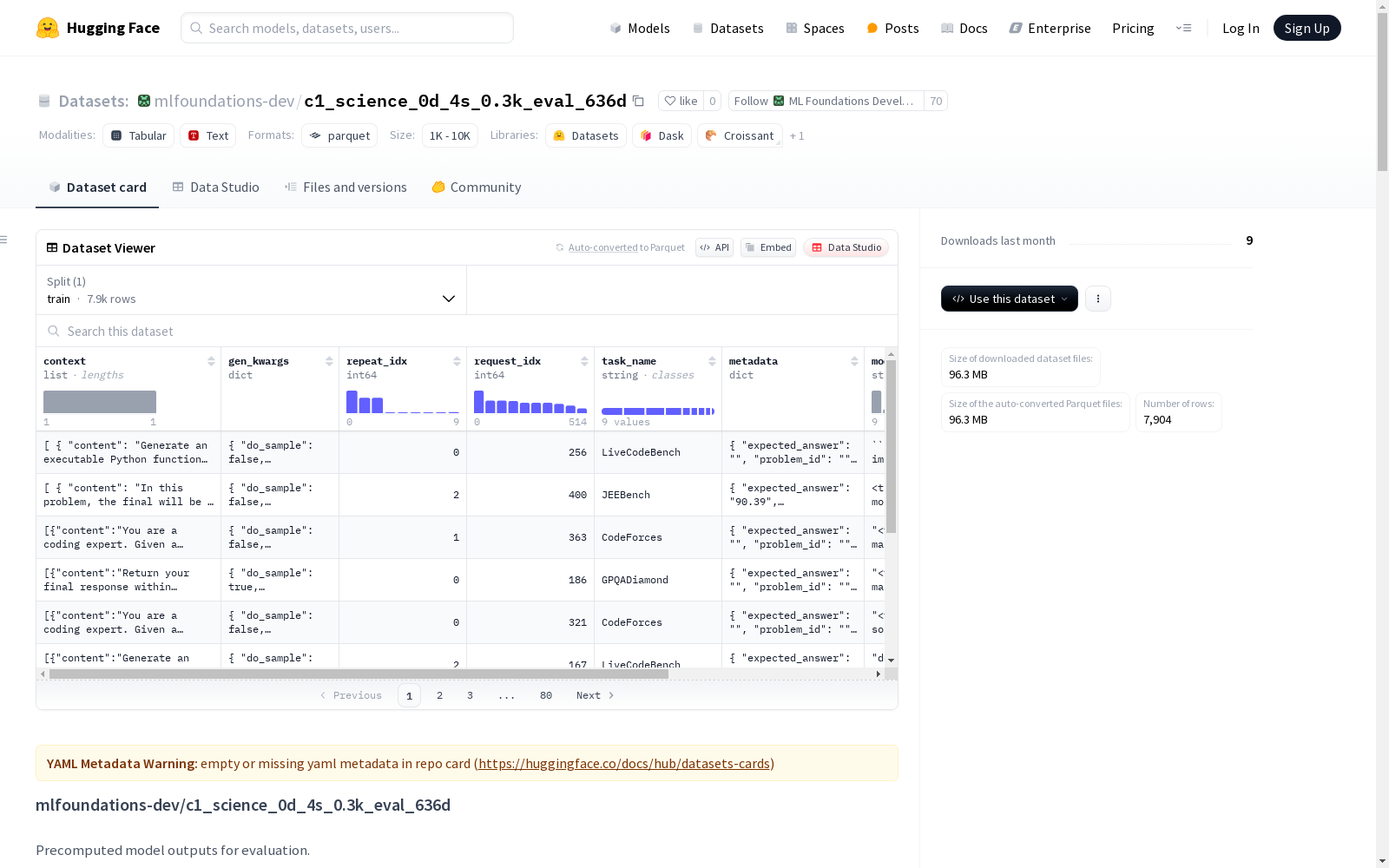Open Posts in top navigation
The image size is (1389, 868).
892,28
